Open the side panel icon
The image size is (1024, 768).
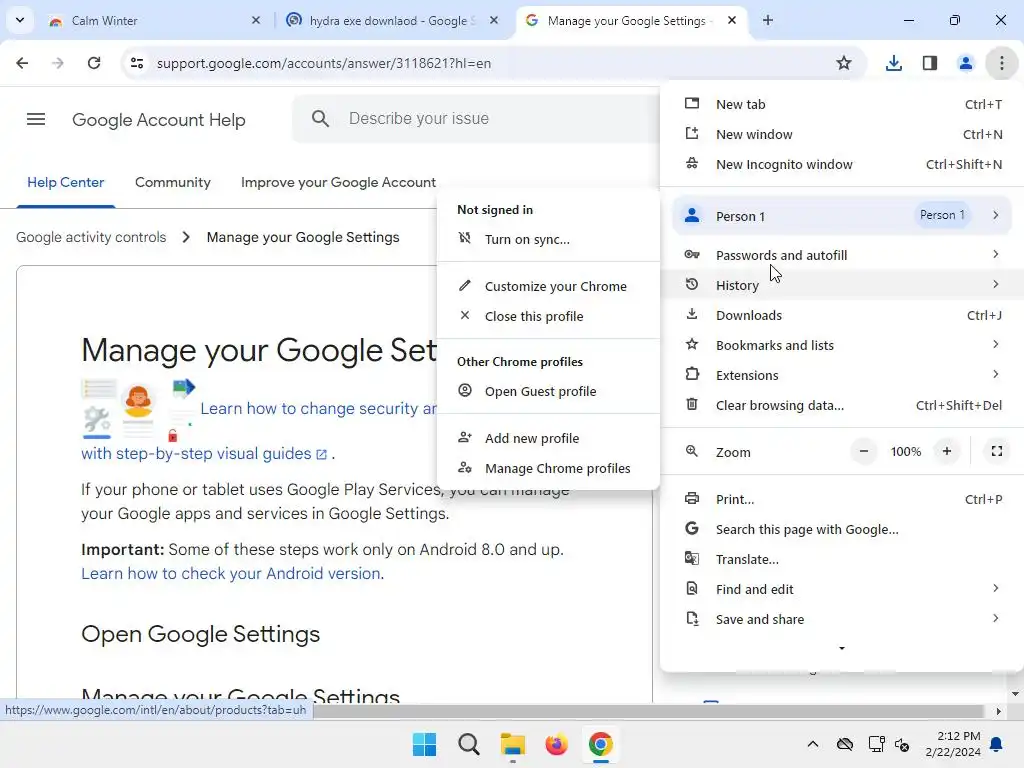point(929,63)
